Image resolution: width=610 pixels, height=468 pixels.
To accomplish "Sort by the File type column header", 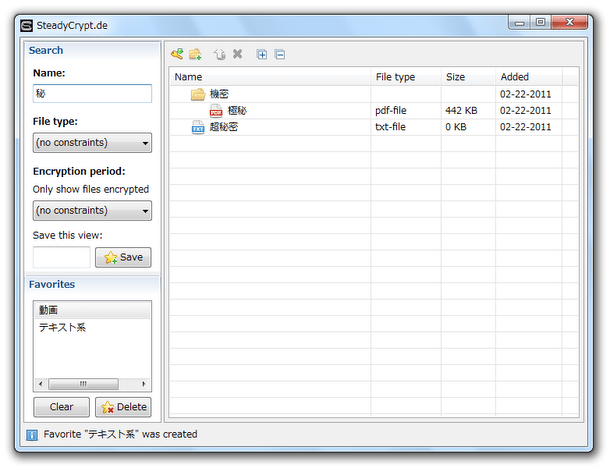I will point(406,77).
